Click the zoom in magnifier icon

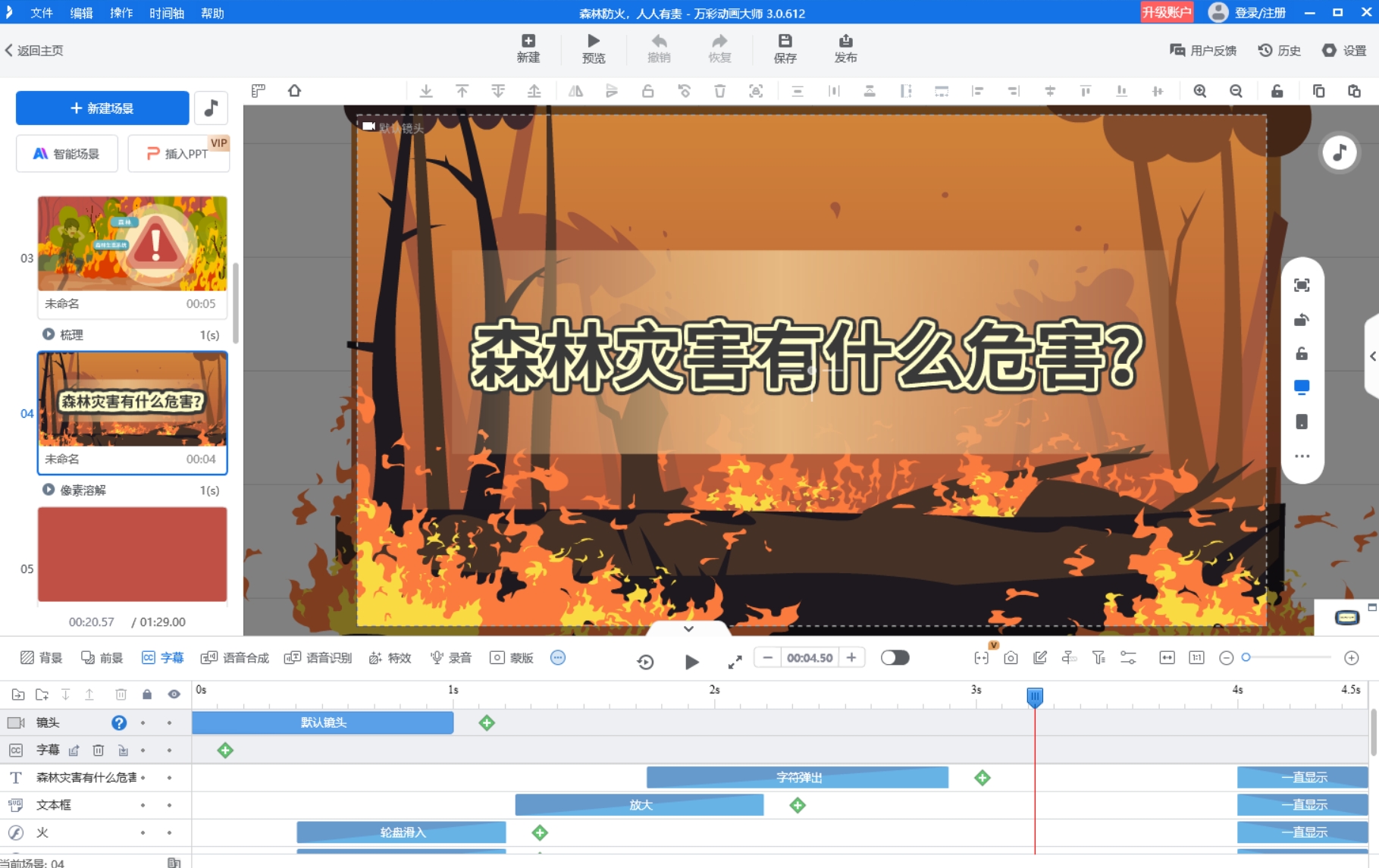[x=1200, y=91]
